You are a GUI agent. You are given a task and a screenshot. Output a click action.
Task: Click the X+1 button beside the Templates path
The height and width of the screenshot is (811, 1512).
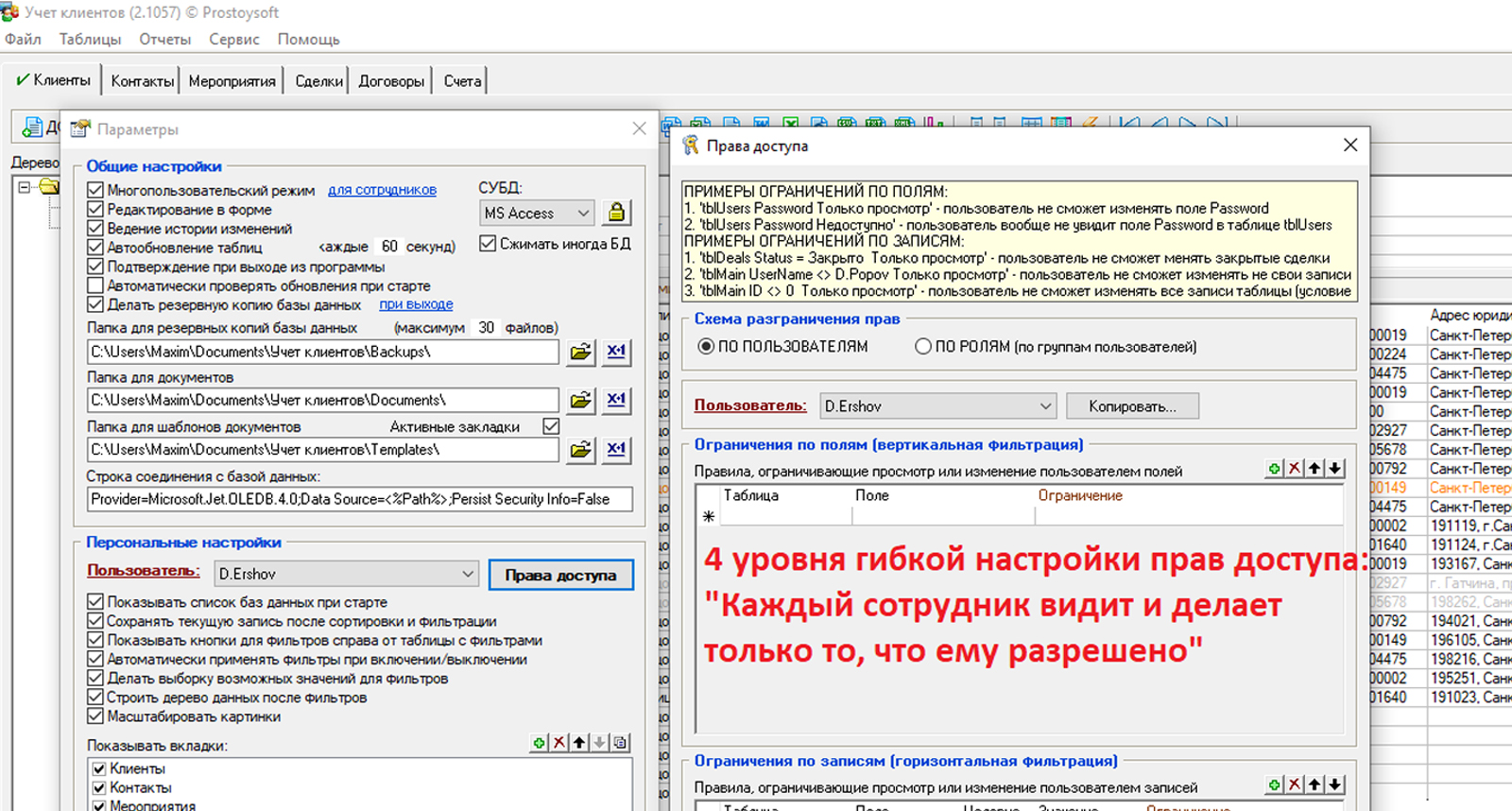[616, 449]
